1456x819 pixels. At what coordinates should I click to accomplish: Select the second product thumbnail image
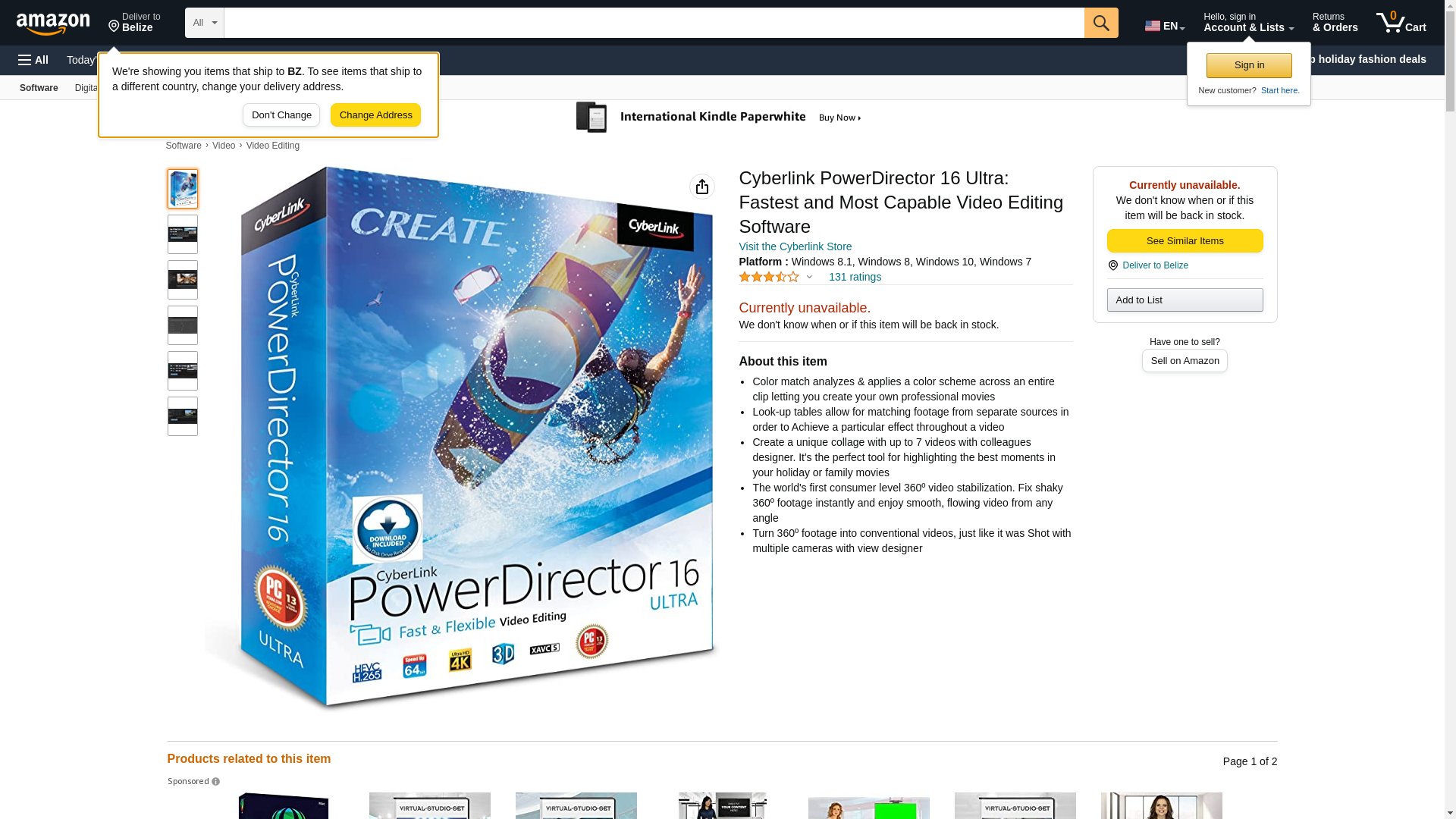click(x=183, y=234)
